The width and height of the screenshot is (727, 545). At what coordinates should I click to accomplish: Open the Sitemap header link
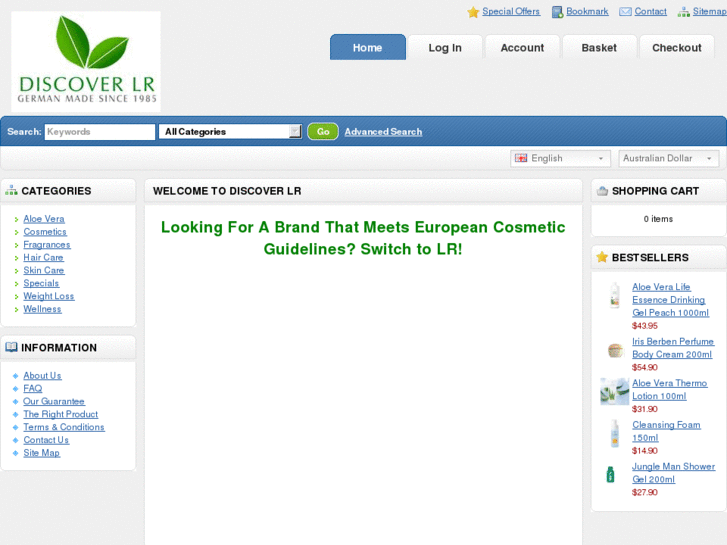pos(710,12)
